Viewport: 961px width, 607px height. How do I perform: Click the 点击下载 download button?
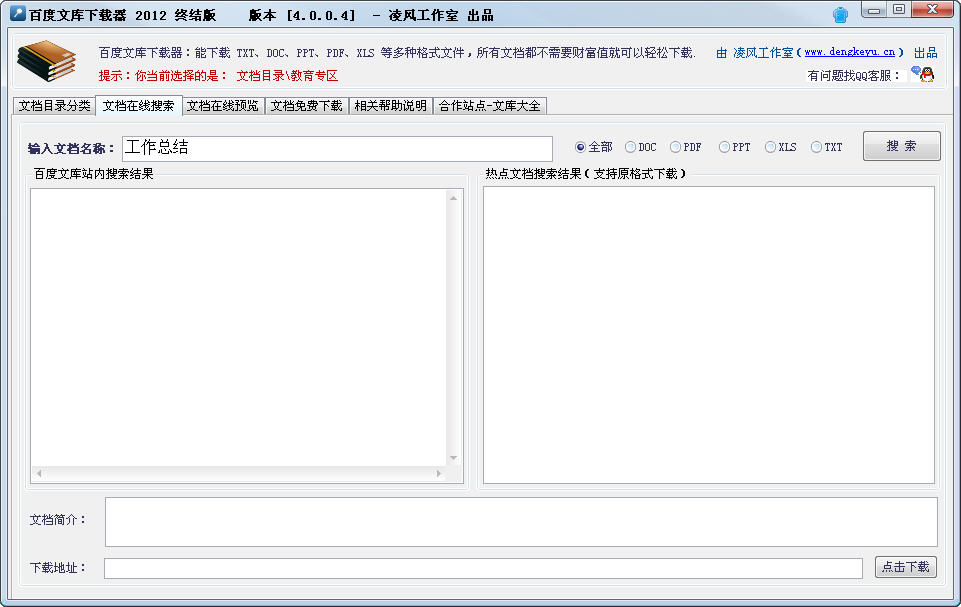point(905,567)
